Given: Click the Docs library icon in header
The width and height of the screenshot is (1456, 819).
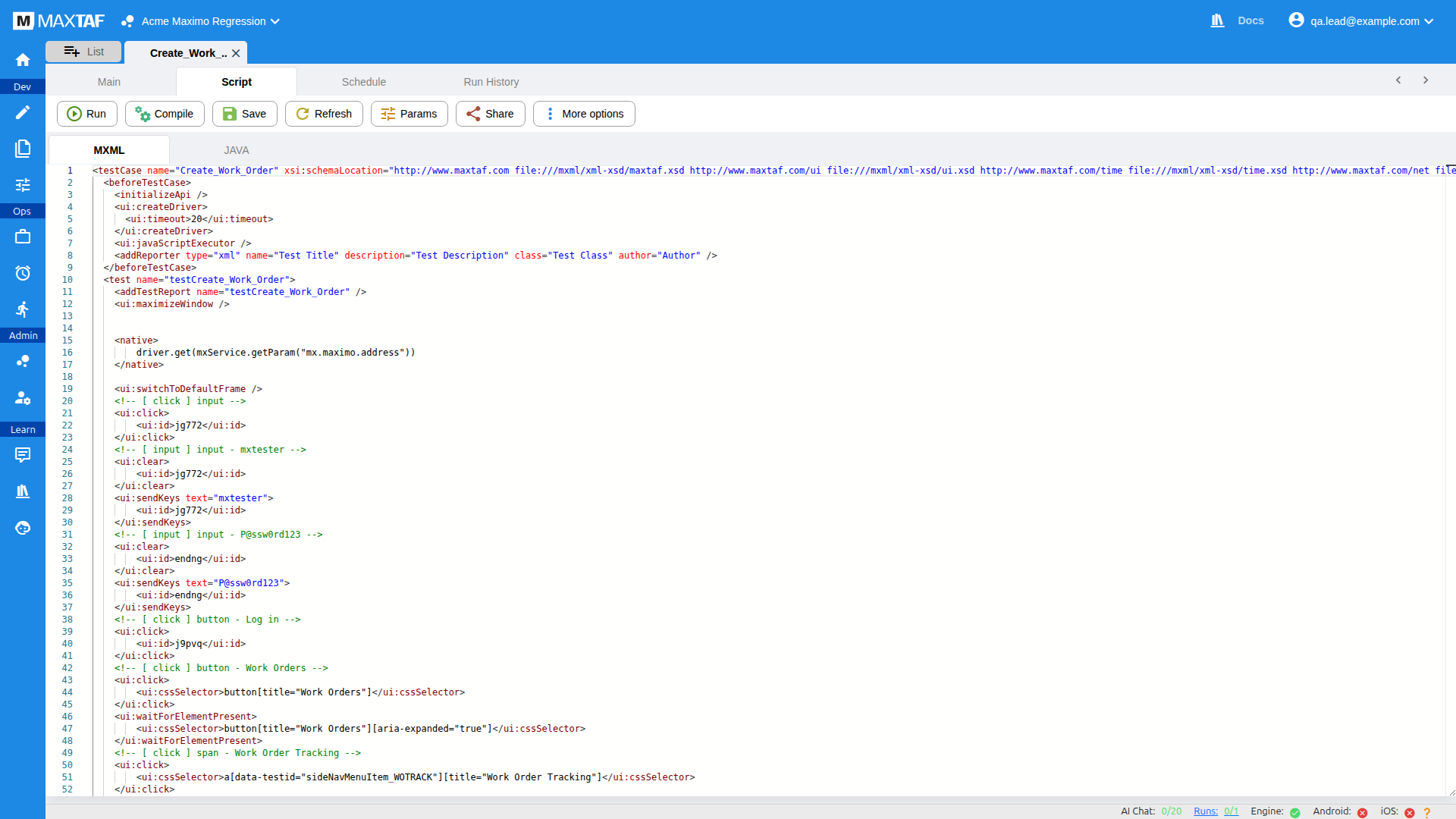Looking at the screenshot, I should click(x=1218, y=20).
